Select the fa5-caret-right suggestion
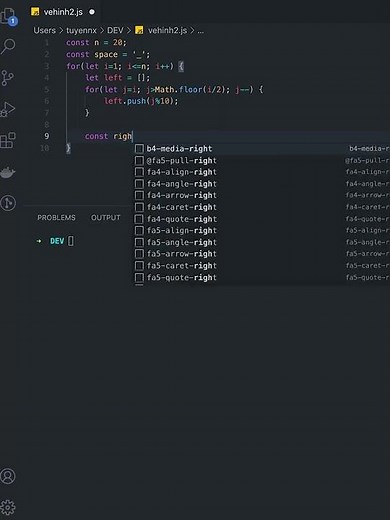The image size is (390, 520). point(262,266)
